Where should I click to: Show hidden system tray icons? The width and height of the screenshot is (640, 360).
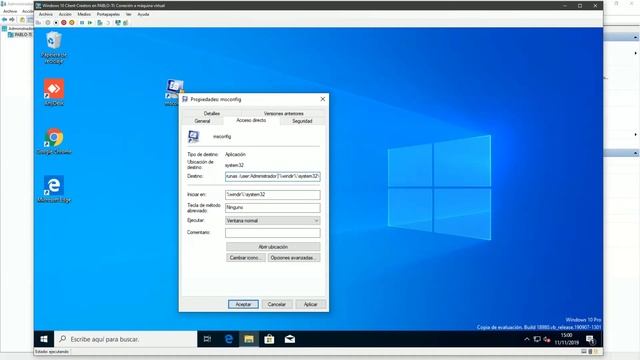pos(527,339)
